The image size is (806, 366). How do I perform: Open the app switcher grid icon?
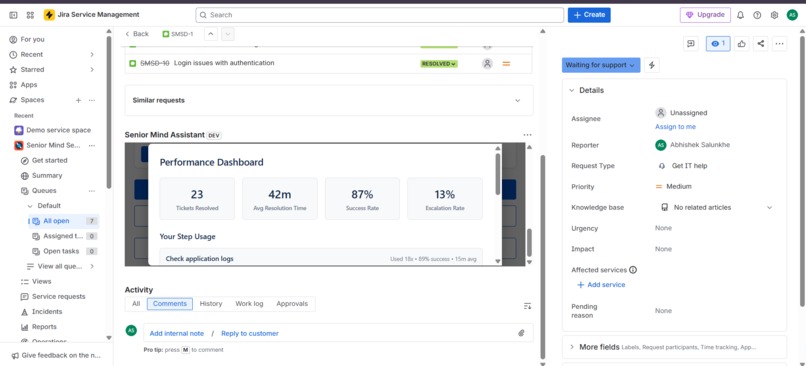tap(30, 15)
